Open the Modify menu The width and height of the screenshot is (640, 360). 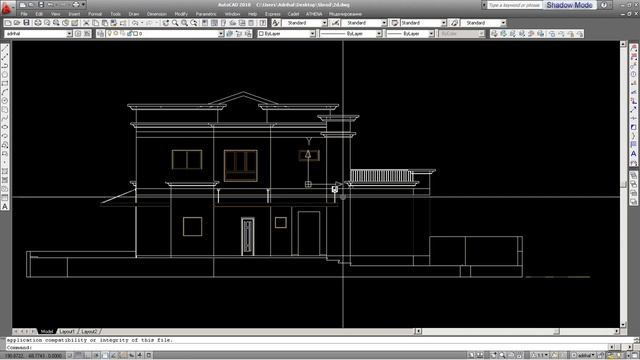(x=181, y=14)
